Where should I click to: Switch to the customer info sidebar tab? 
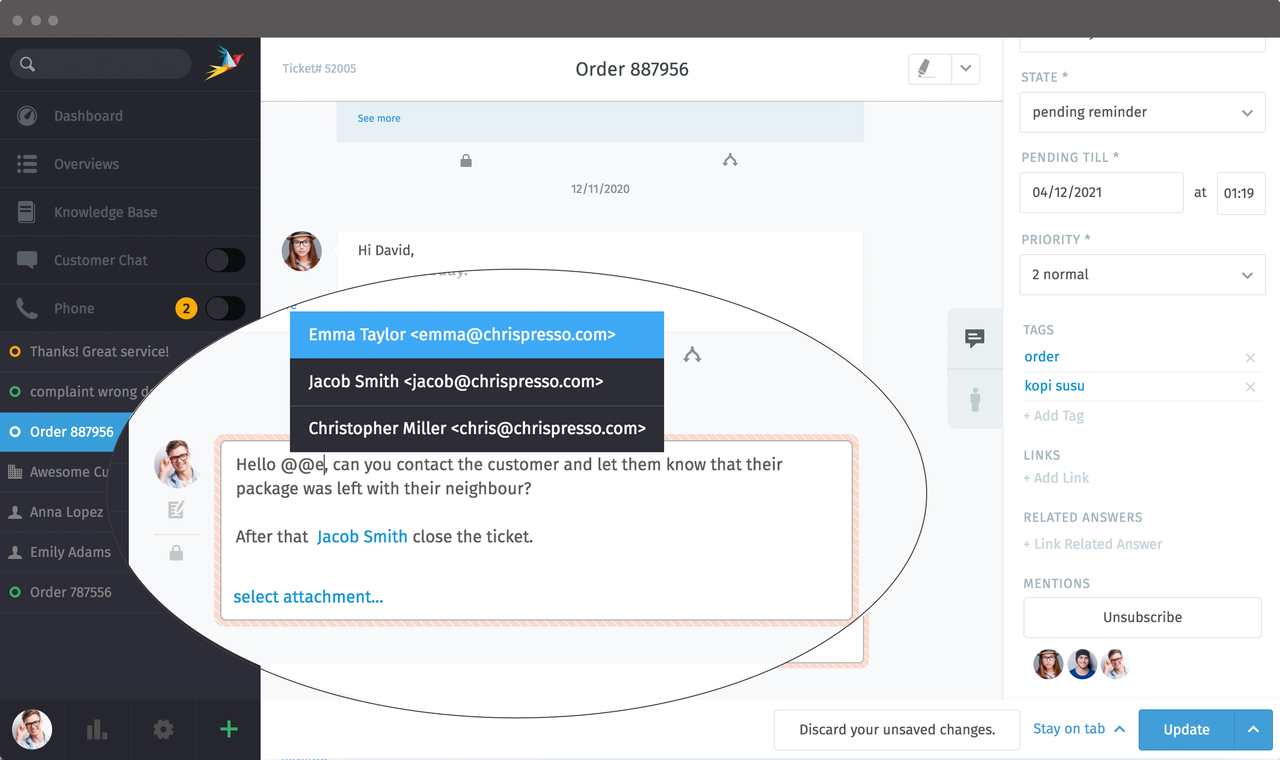click(x=974, y=399)
